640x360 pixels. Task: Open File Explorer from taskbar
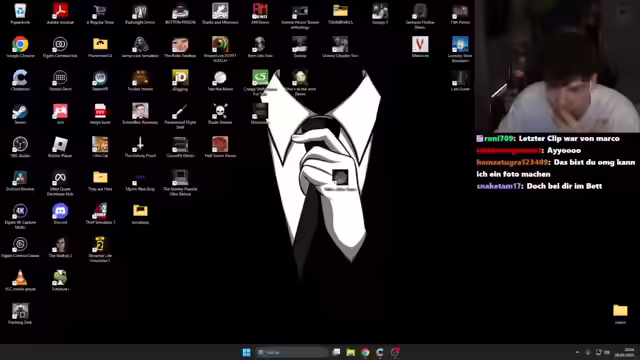tap(351, 352)
